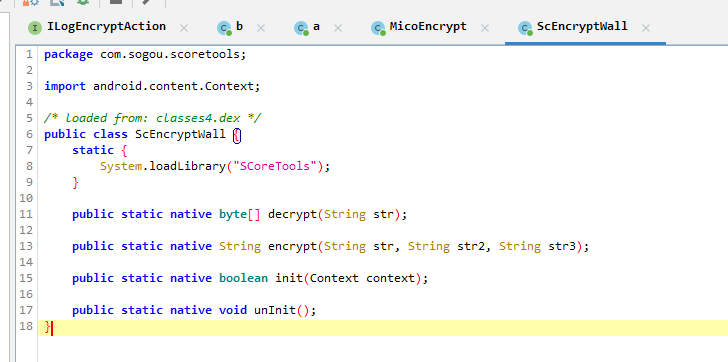
Task: Click the closing brace on line 18
Action: (x=47, y=327)
